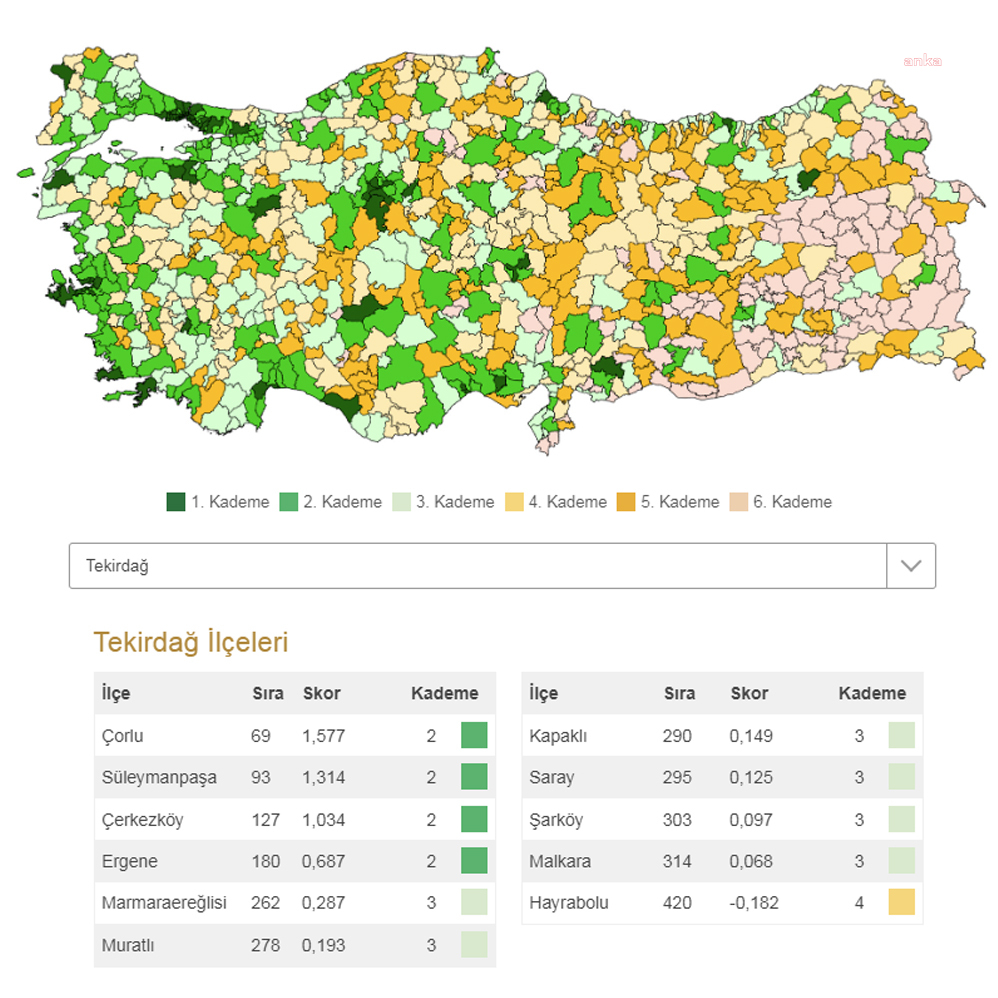Click the Kapaklı rank 290
This screenshot has height=998, width=998.
point(677,736)
